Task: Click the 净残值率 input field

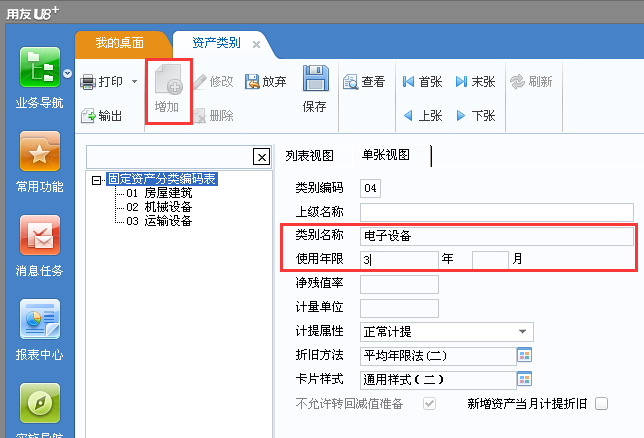Action: pos(399,284)
